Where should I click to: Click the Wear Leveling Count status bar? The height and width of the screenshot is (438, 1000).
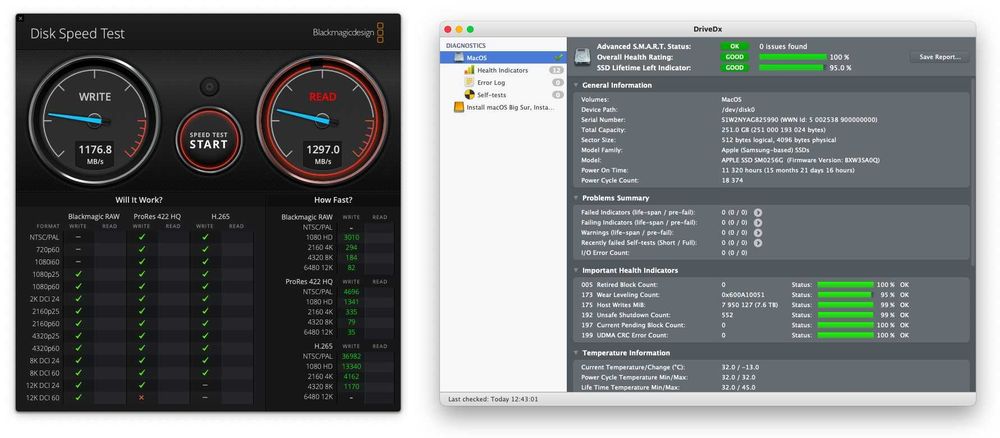pos(845,295)
